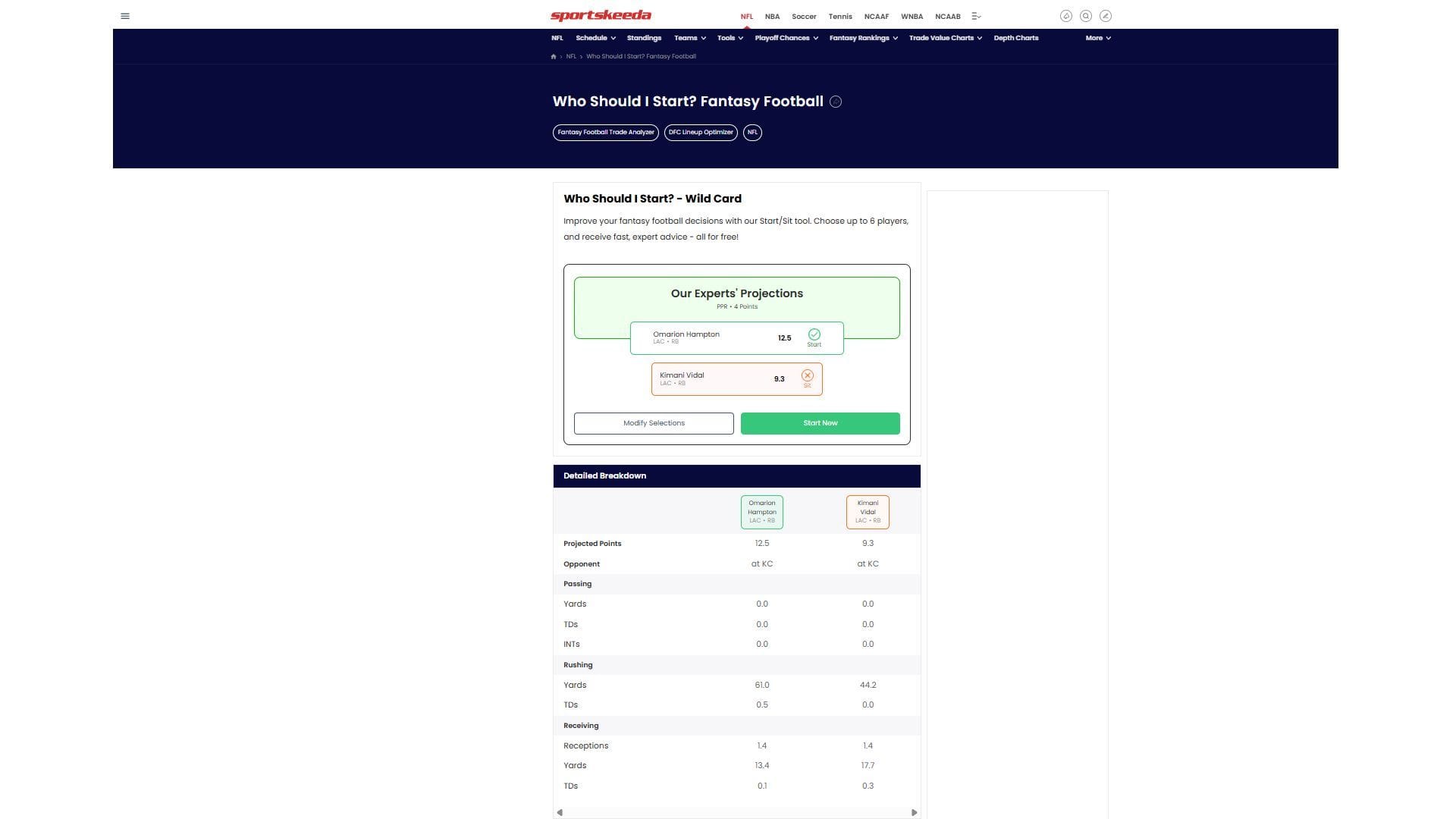
Task: Expand the more sports list icon
Action: [976, 16]
